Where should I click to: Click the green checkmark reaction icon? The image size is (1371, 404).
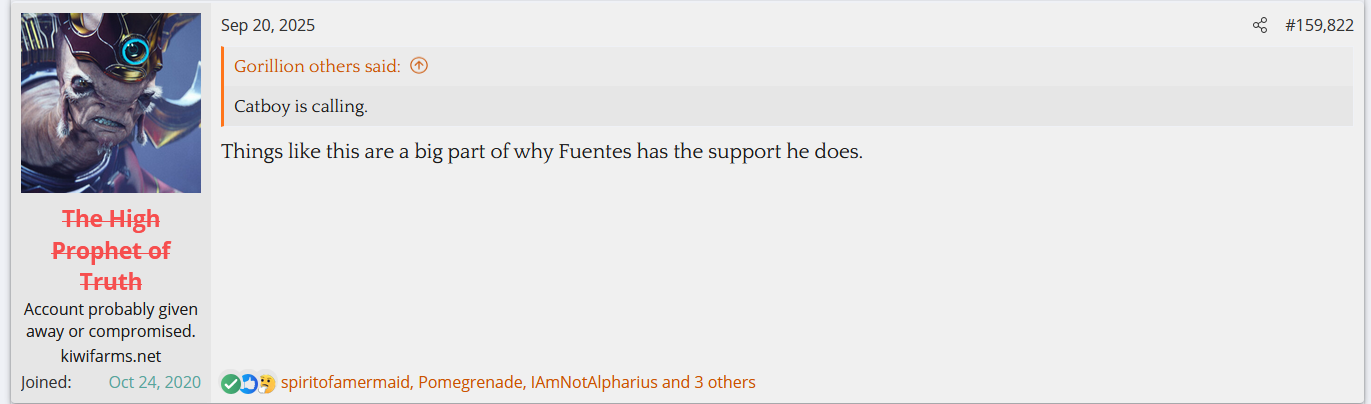[230, 383]
